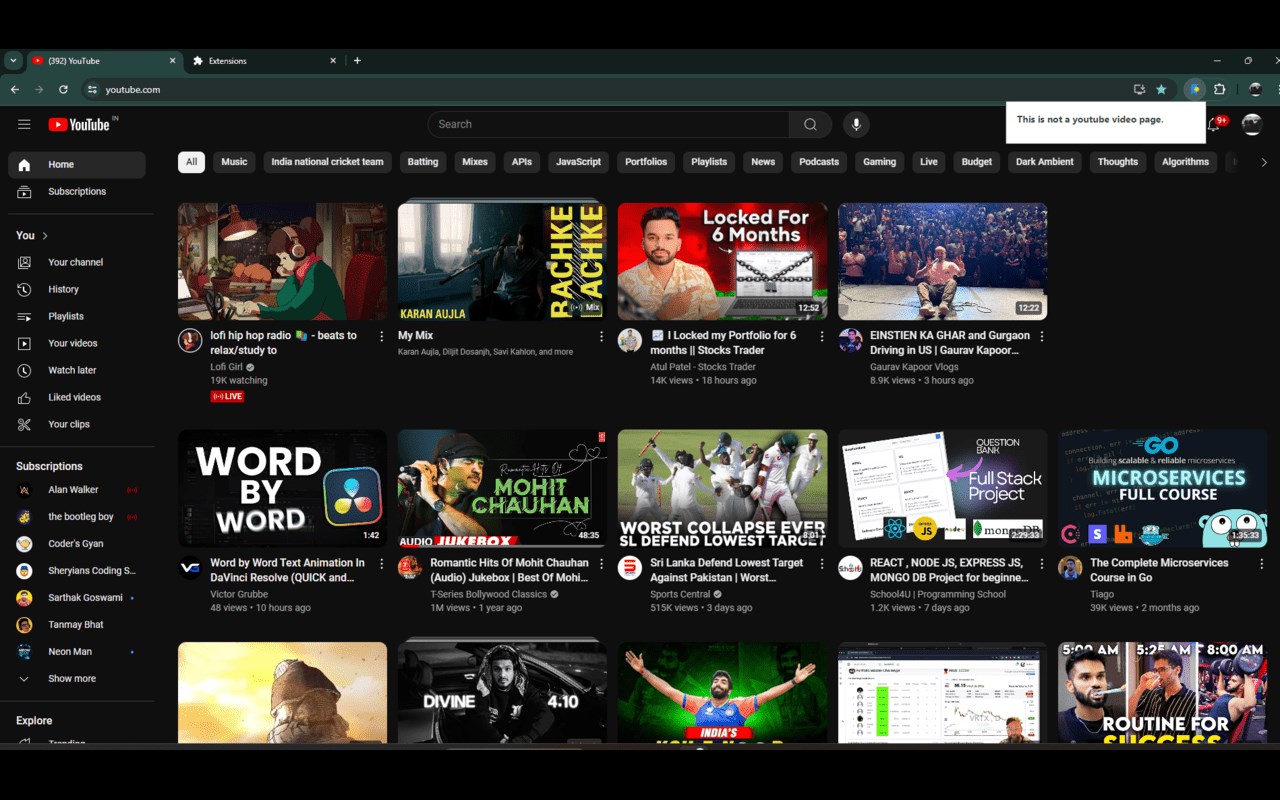Open a new browser tab
Screen dimensions: 1280x800
tap(357, 61)
